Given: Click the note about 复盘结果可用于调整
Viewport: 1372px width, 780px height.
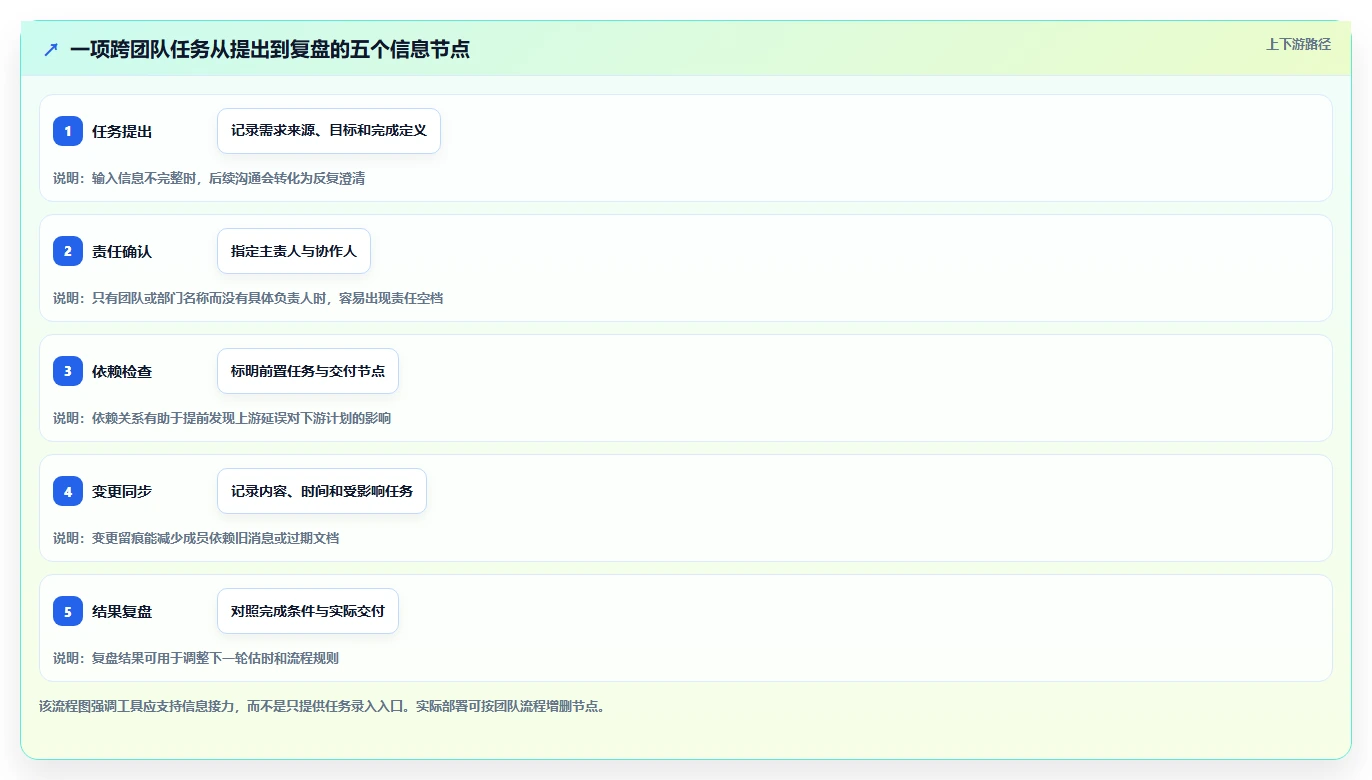Looking at the screenshot, I should click(196, 658).
